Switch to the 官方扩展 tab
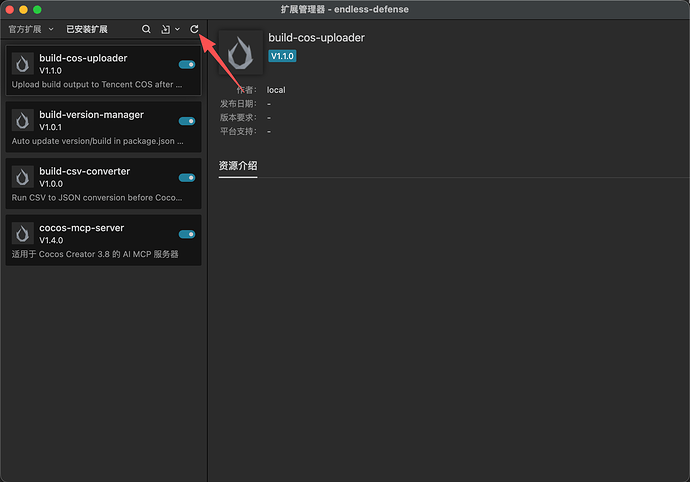 pos(25,29)
